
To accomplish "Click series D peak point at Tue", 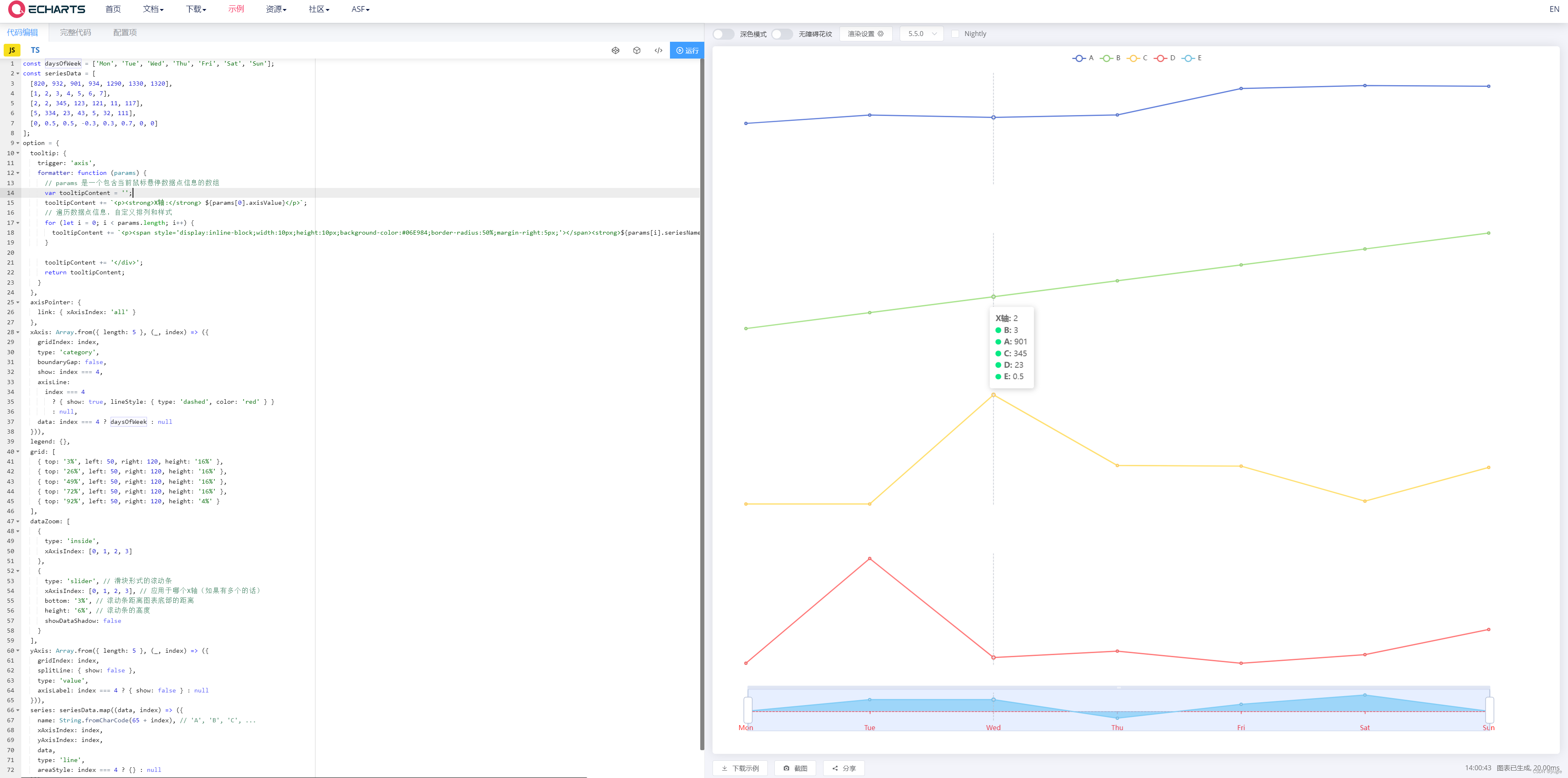I will pos(869,558).
